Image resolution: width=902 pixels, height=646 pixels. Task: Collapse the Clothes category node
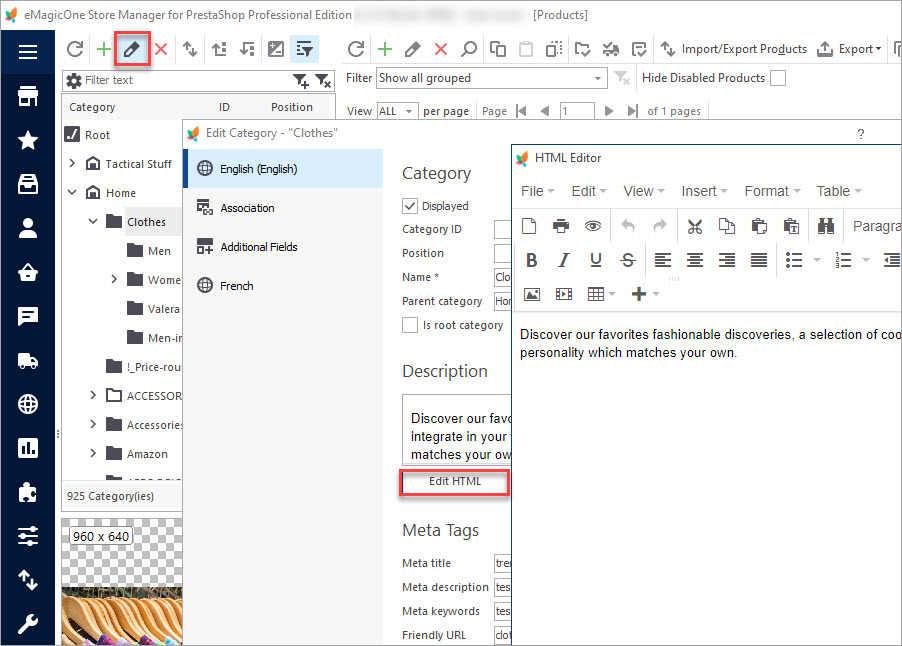tap(93, 221)
